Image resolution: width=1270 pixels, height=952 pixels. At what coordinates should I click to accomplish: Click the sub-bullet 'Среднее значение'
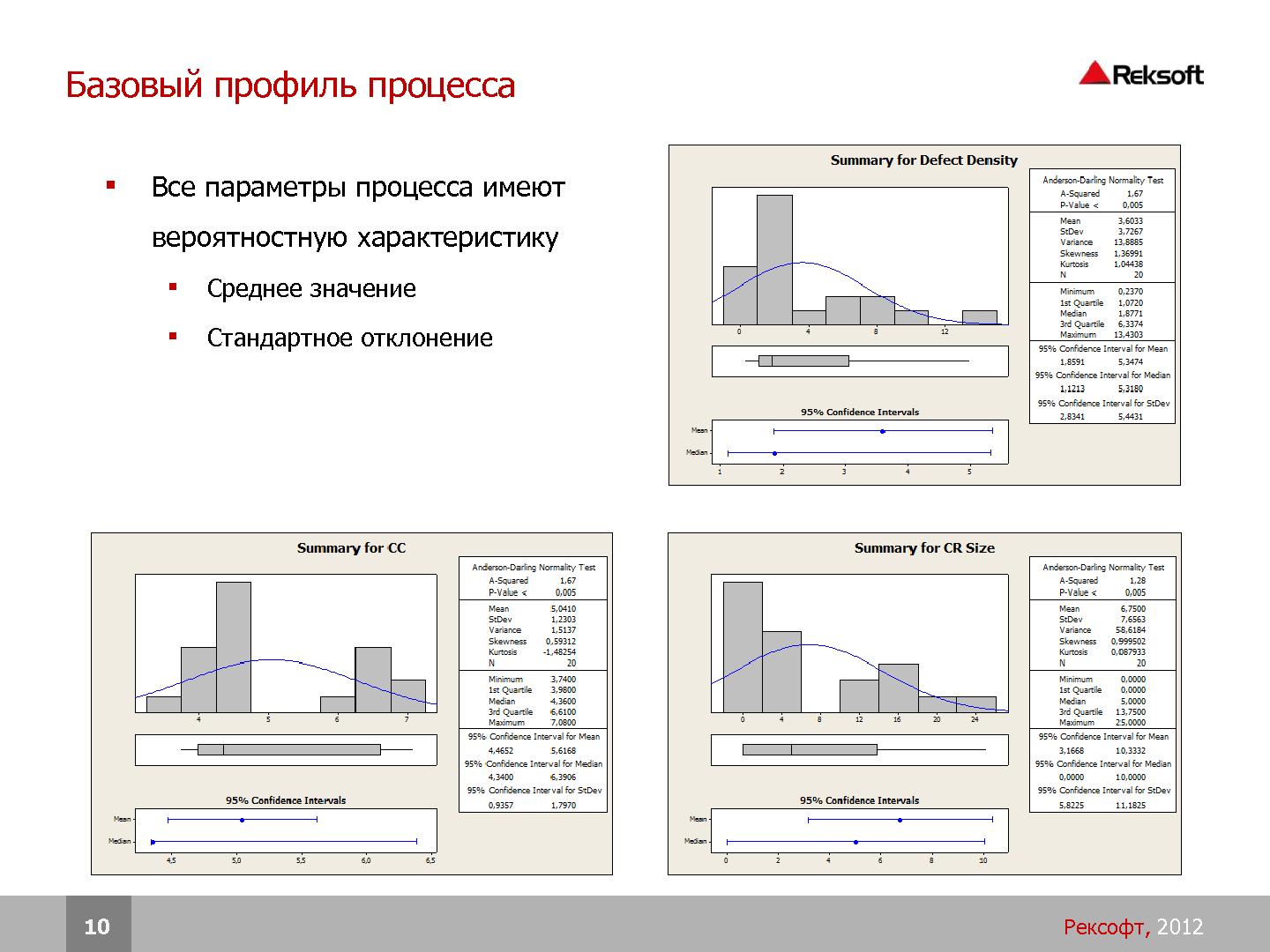click(x=311, y=288)
